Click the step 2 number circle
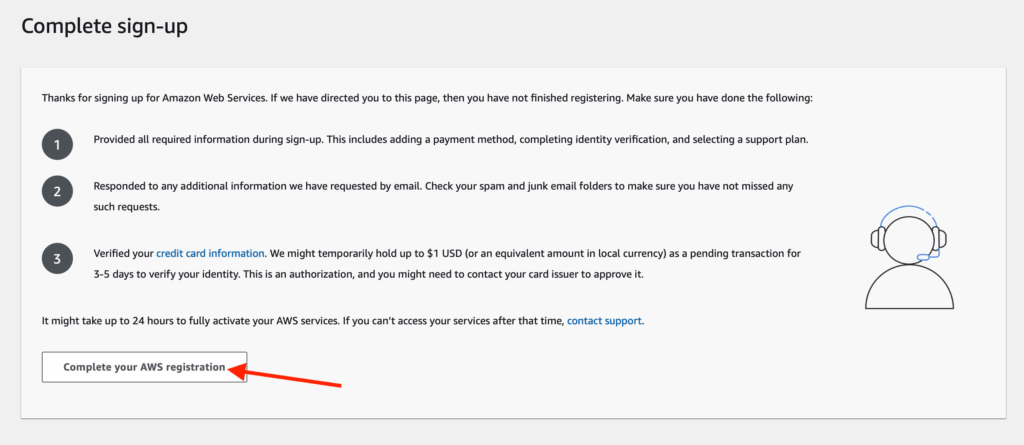The image size is (1024, 445). (x=57, y=191)
